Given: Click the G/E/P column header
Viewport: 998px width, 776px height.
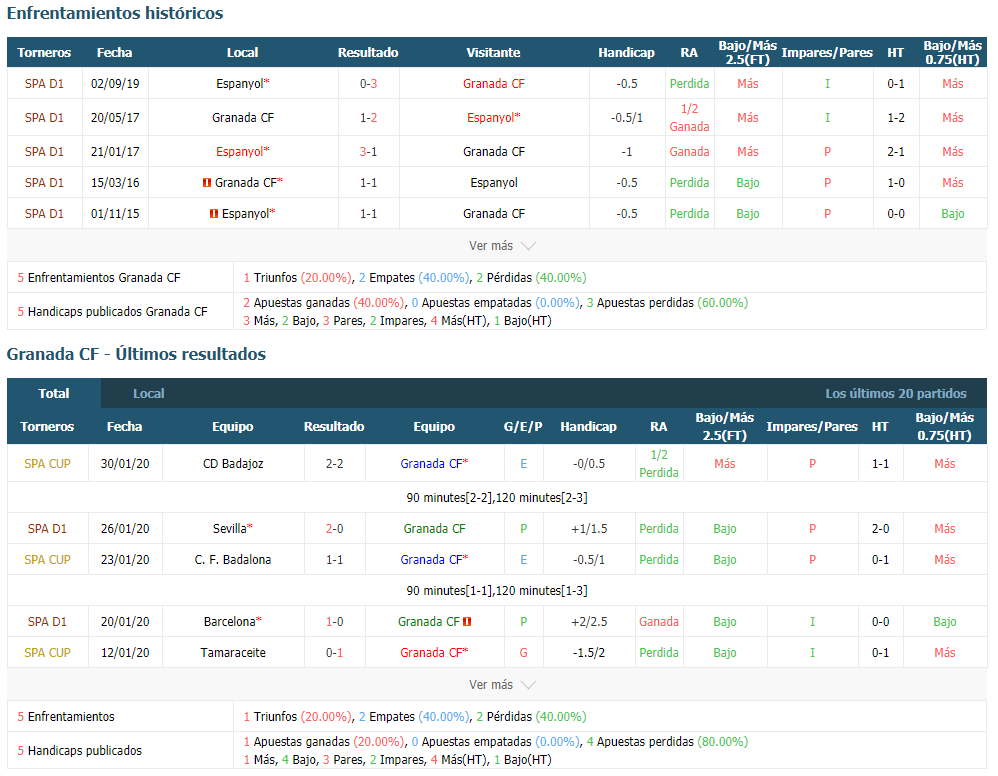Looking at the screenshot, I should 523,427.
